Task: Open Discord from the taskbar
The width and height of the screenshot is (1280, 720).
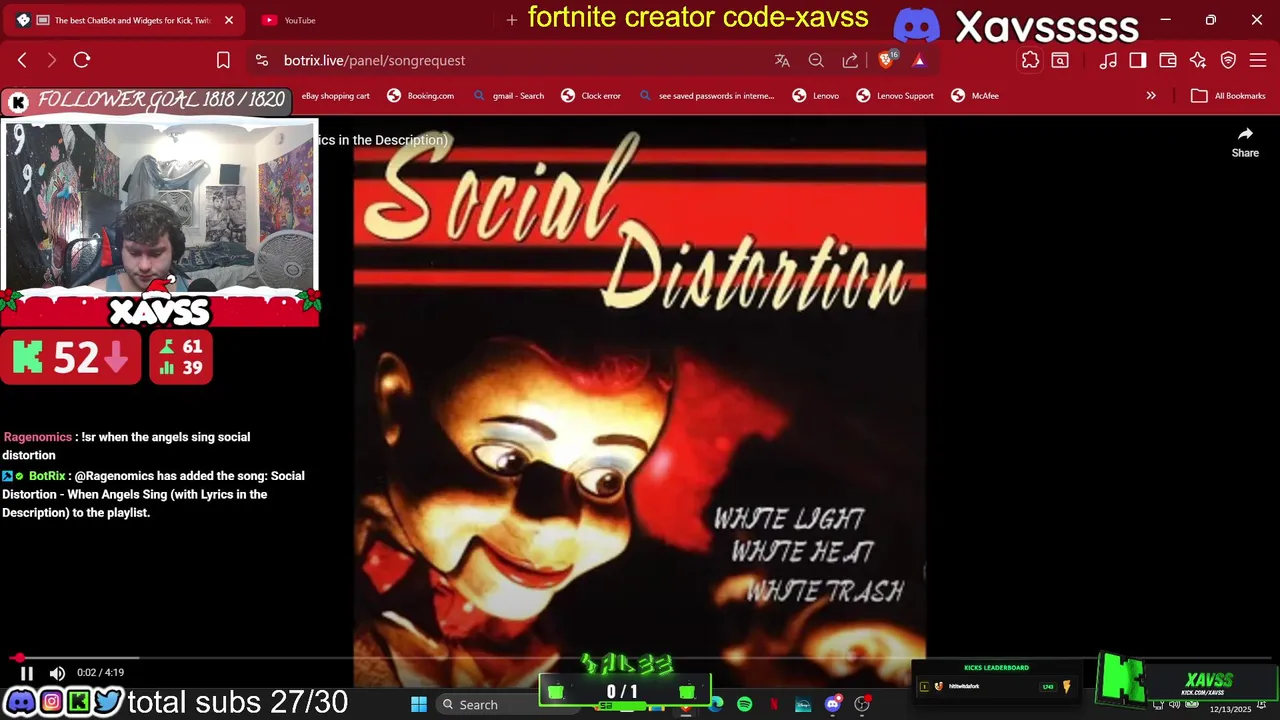Action: pos(832,704)
